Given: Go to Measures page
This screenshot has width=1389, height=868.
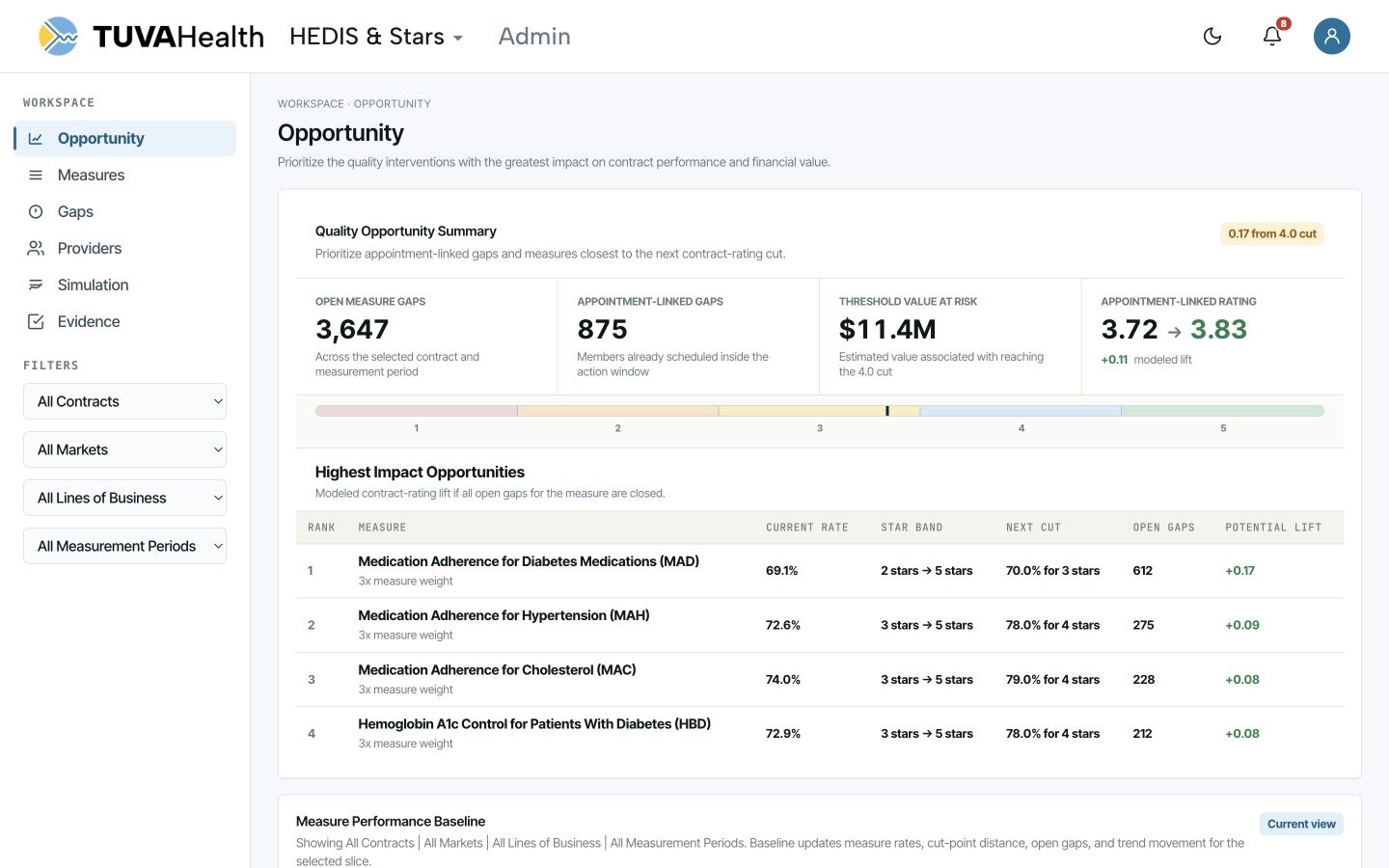Looking at the screenshot, I should pyautogui.click(x=125, y=176).
